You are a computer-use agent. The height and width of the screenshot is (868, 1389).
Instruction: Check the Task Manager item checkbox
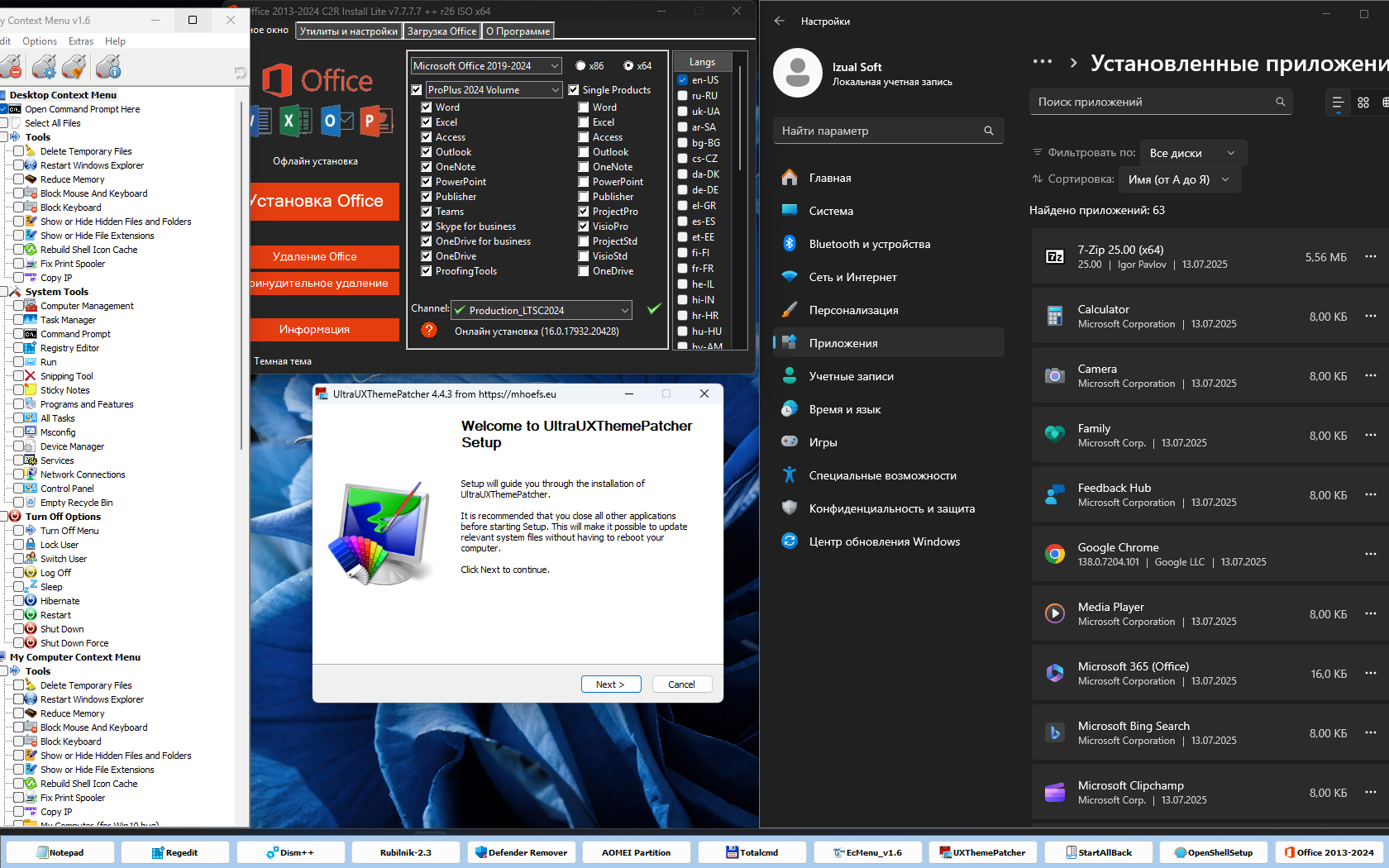(18, 320)
